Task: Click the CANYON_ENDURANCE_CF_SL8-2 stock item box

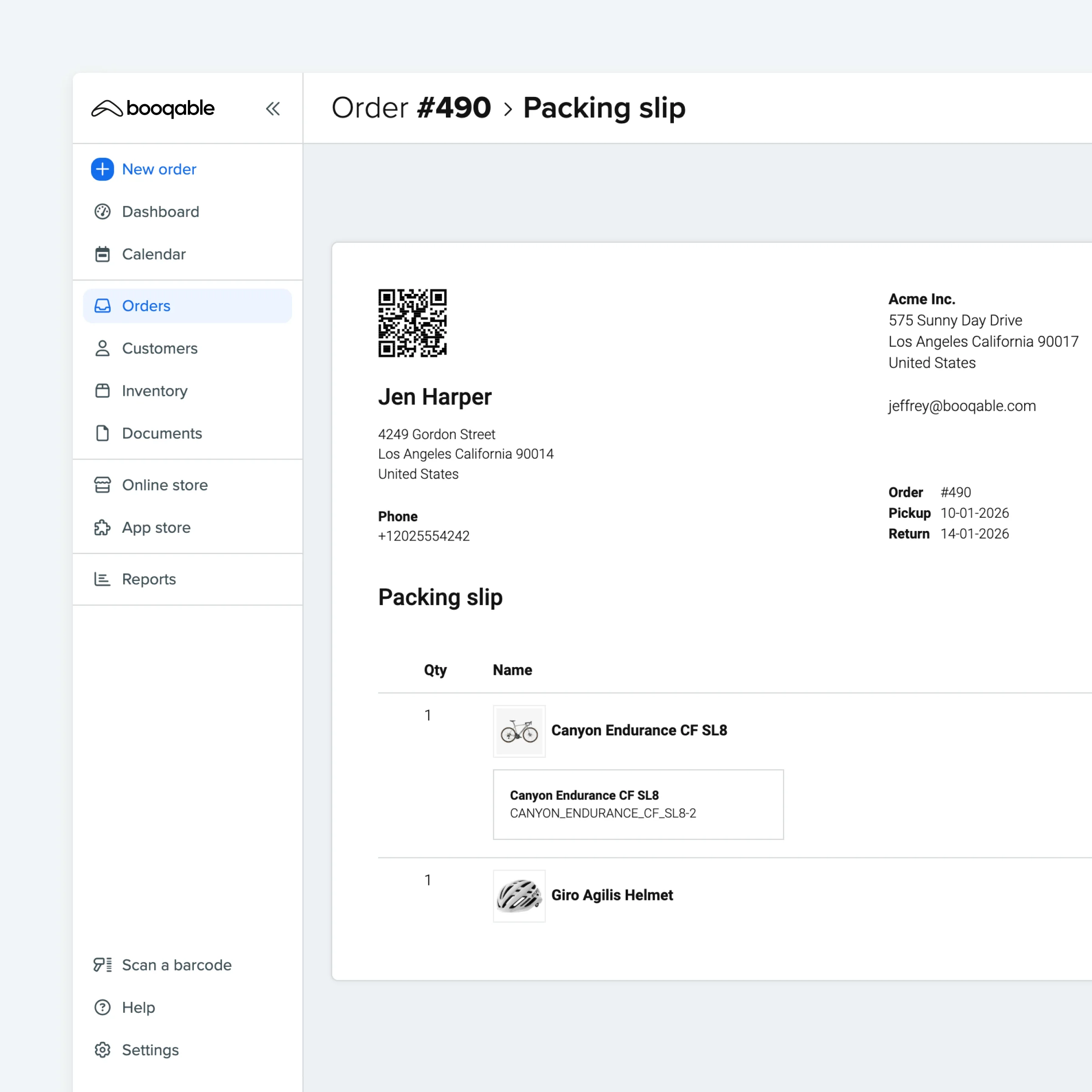Action: pyautogui.click(x=637, y=804)
